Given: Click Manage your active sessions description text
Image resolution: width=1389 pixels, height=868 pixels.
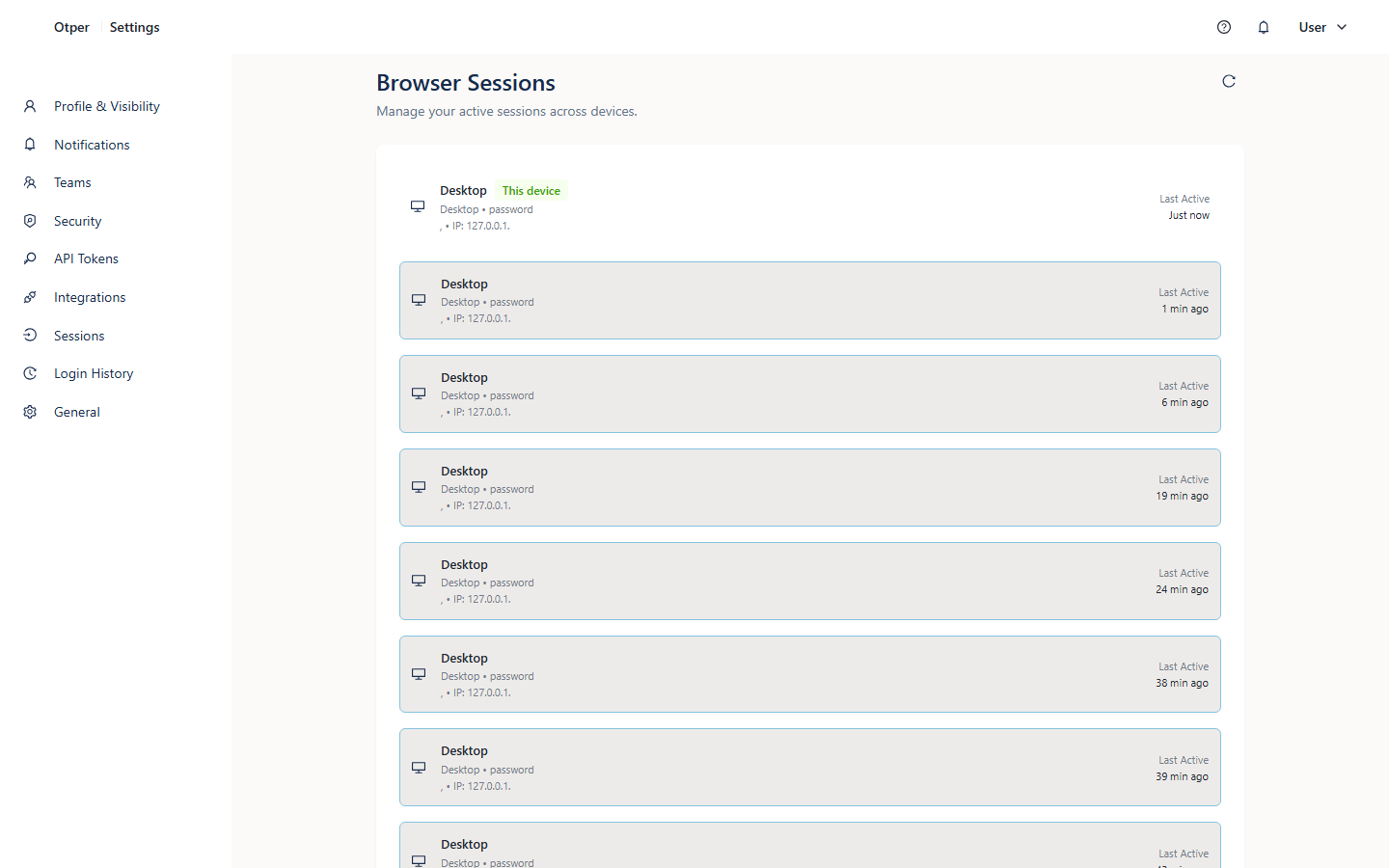Looking at the screenshot, I should 506,111.
